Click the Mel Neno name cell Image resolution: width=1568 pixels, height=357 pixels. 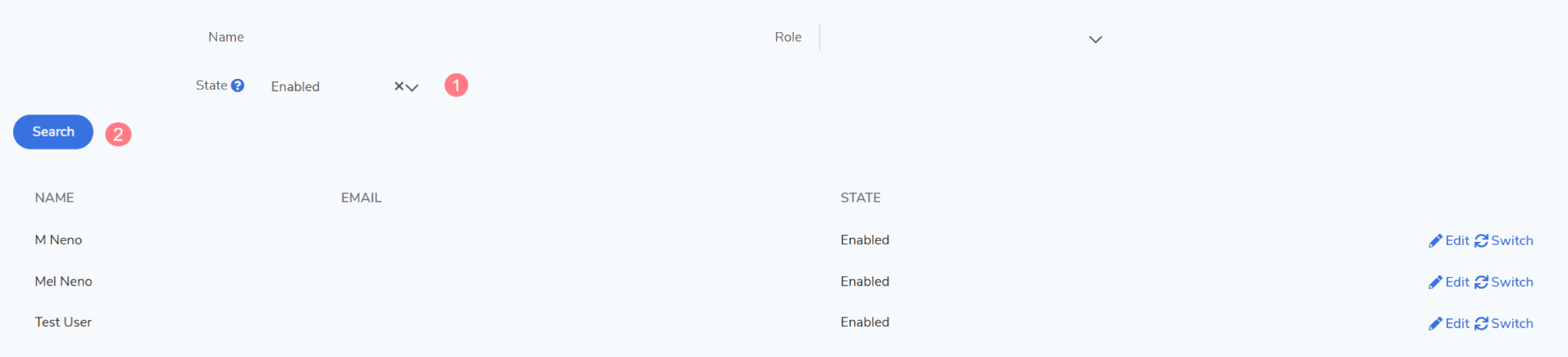point(63,281)
